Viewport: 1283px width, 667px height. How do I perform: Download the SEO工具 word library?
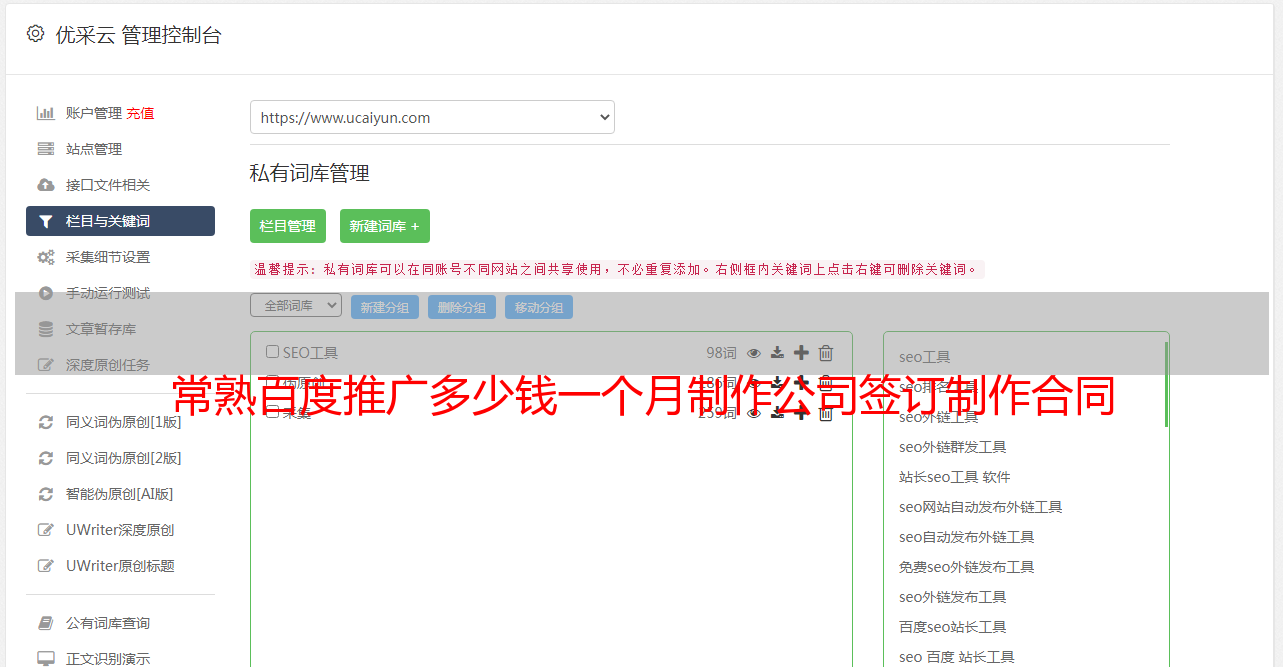click(777, 353)
